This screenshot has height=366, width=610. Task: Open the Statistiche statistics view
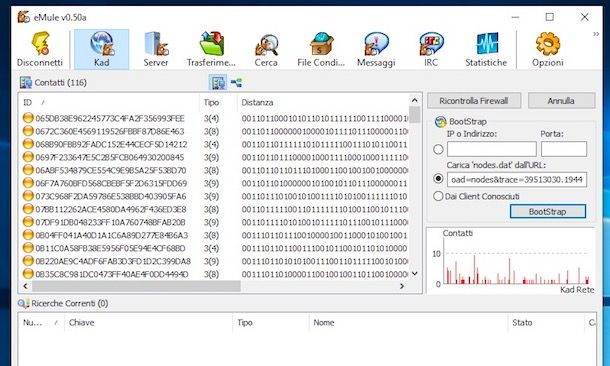pos(486,49)
